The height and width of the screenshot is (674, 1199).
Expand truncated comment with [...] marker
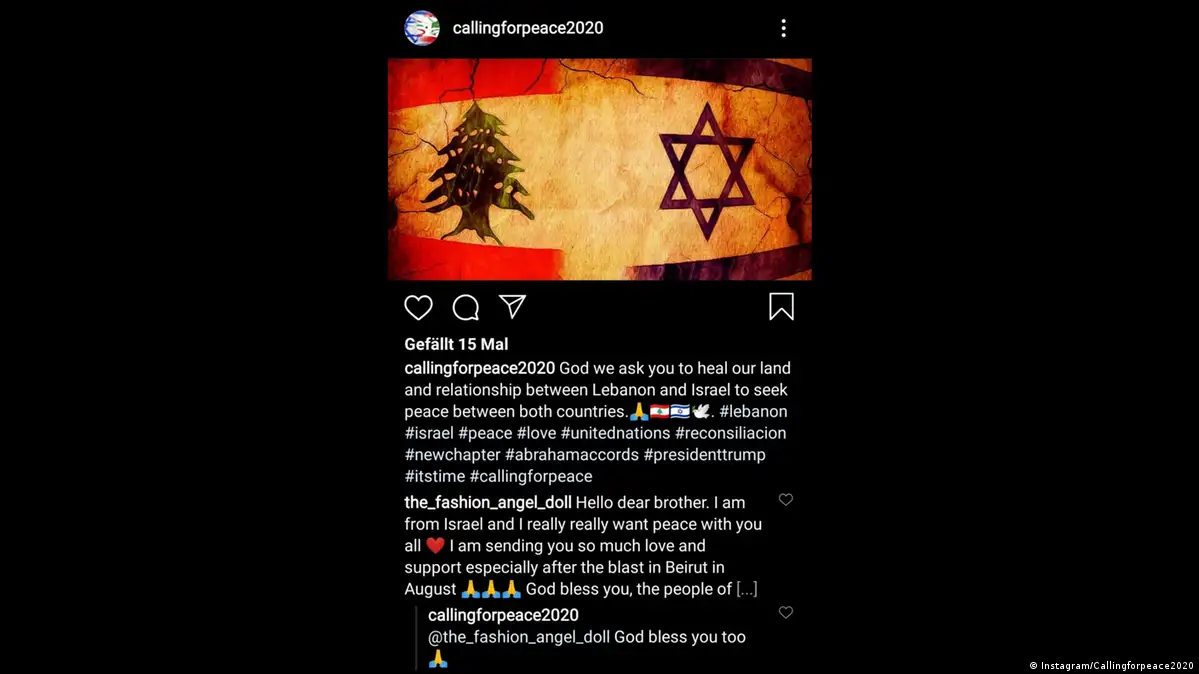[746, 589]
